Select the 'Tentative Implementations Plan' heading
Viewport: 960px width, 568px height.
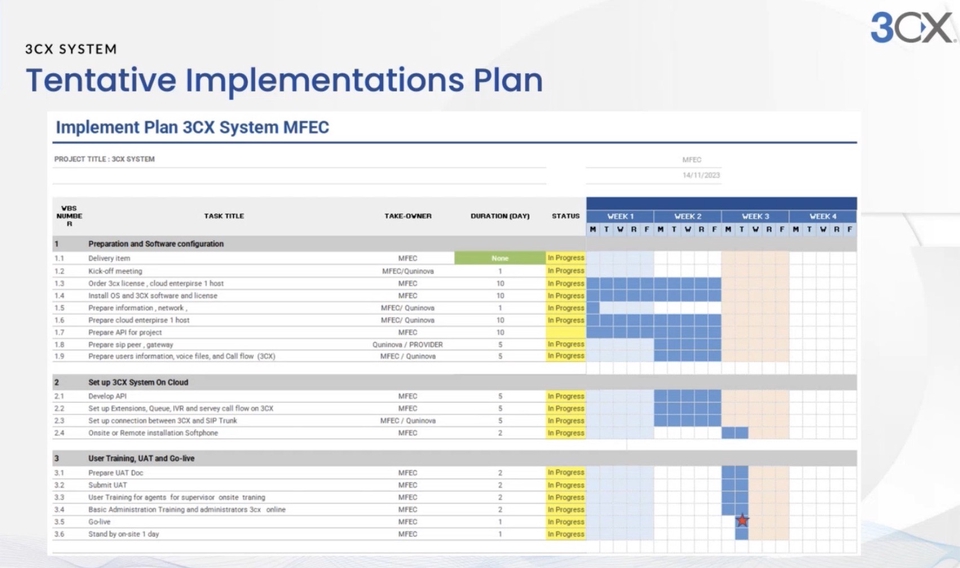[284, 80]
